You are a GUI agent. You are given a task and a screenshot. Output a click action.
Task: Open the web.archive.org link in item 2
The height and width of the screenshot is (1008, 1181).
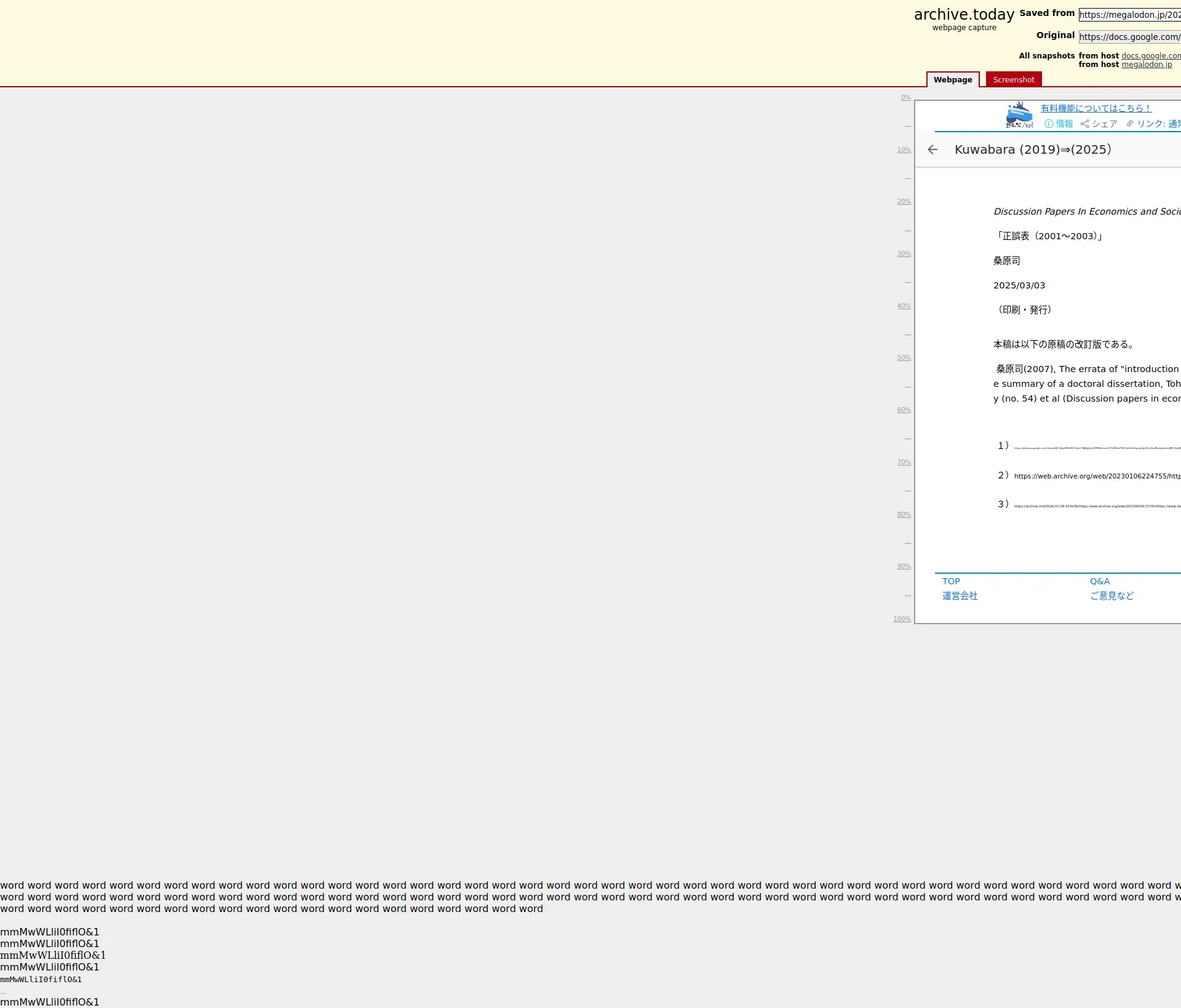click(1097, 476)
